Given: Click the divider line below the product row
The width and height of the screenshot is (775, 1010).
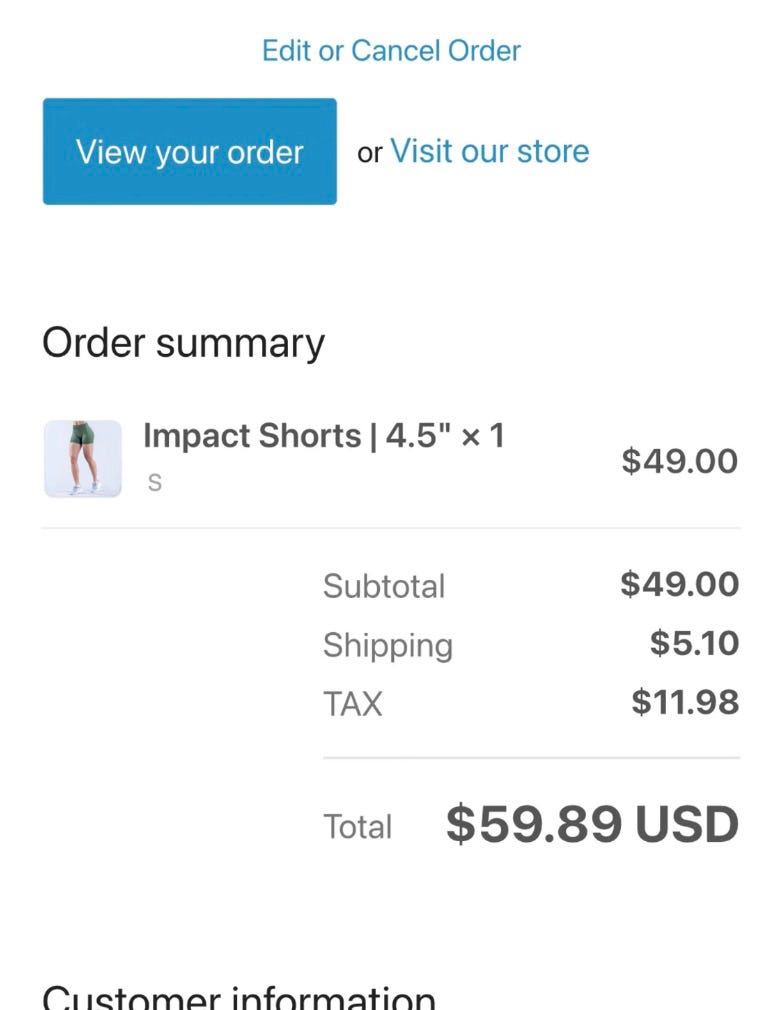Looking at the screenshot, I should (391, 528).
